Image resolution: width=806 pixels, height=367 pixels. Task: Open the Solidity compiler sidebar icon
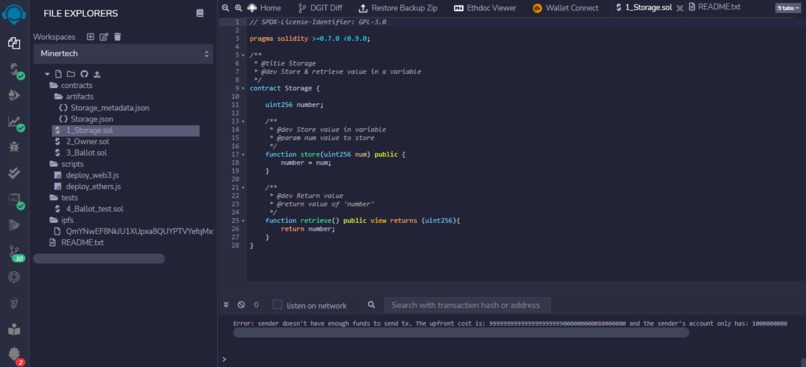tap(15, 70)
